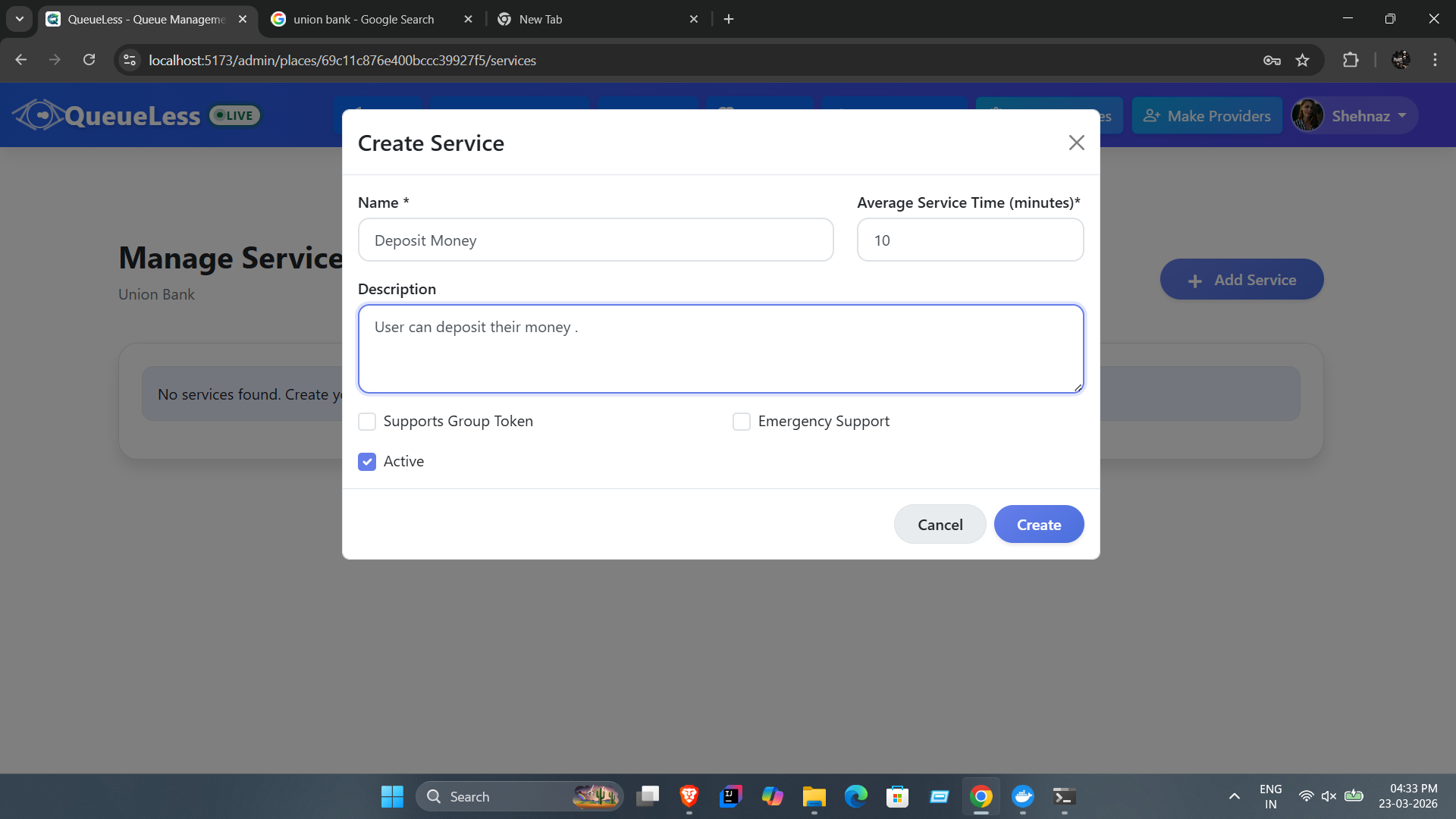Open Make Providers page
Viewport: 1456px width, 819px height.
click(x=1207, y=116)
